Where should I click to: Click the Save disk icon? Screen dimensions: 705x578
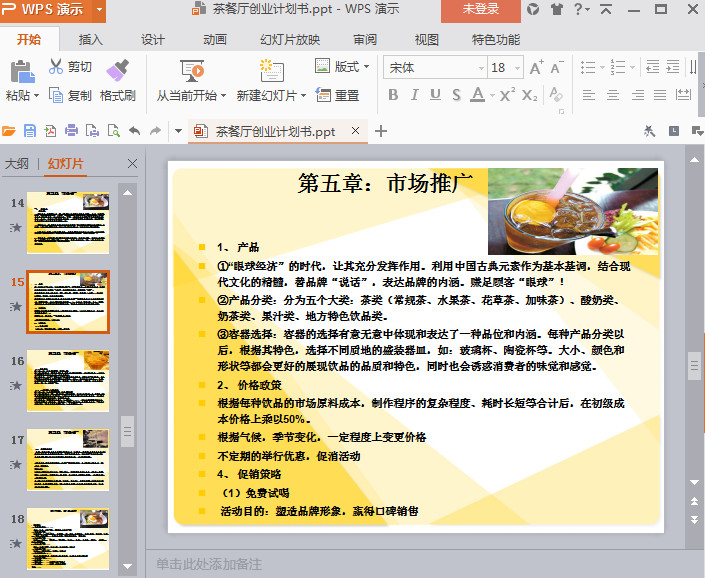(x=30, y=131)
